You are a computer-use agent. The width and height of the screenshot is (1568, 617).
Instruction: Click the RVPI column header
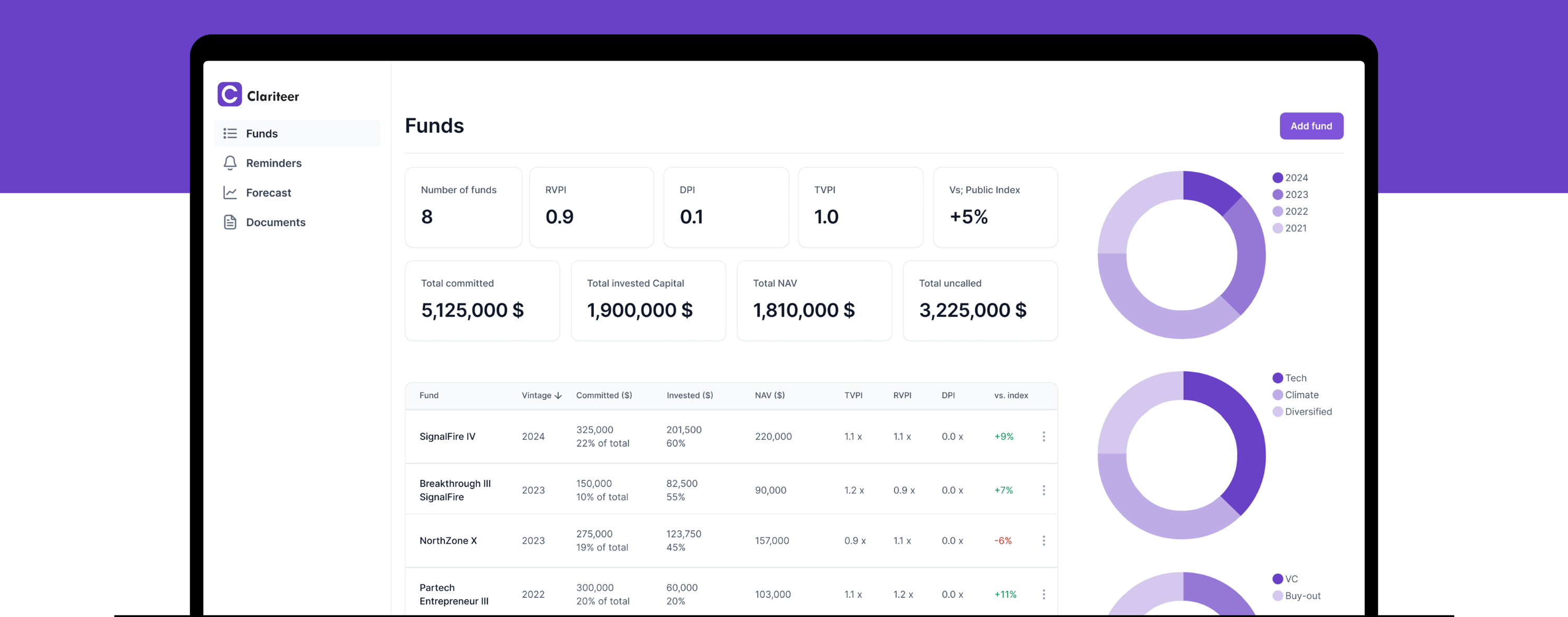902,395
